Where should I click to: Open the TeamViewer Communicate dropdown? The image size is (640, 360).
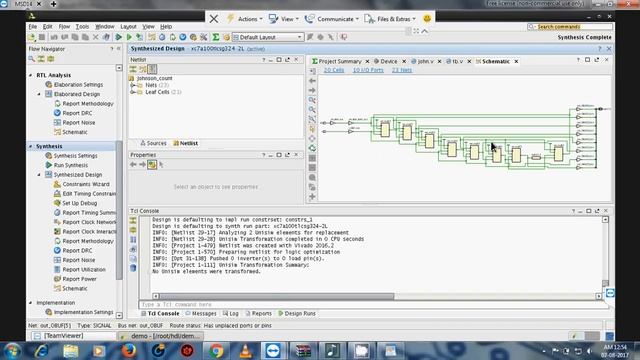(332, 19)
